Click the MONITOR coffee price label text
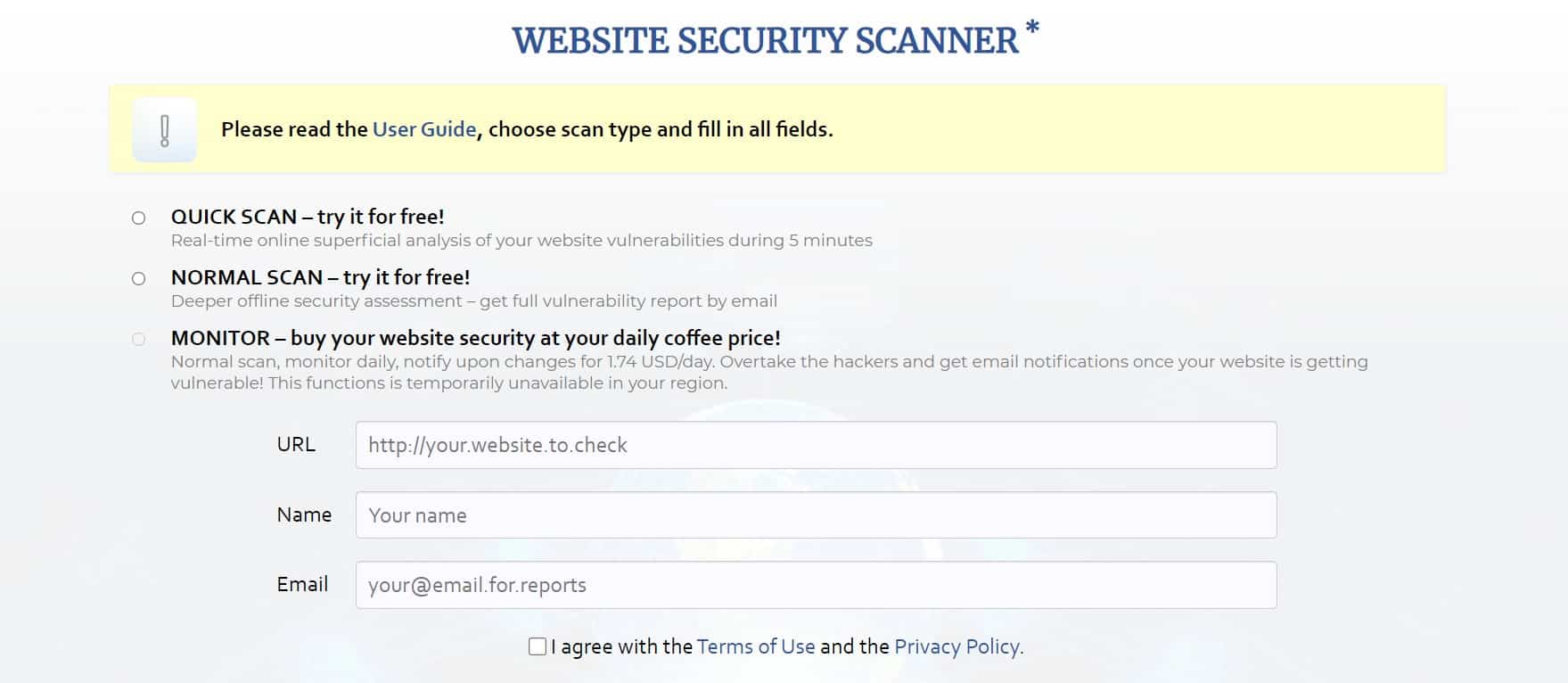Screen dimensions: 1568x683 pos(476,339)
